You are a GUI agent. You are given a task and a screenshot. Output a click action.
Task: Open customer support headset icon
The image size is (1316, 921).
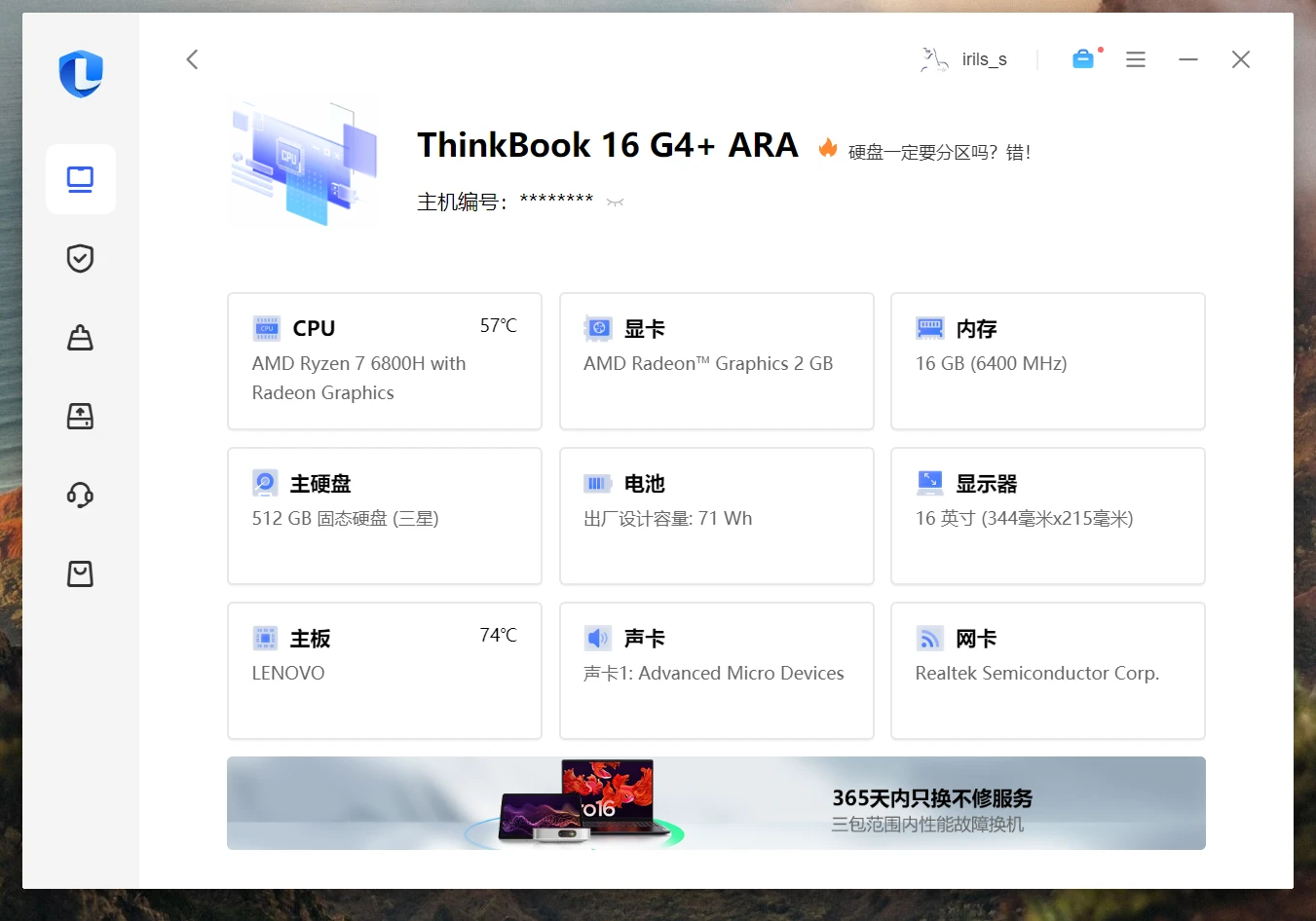(80, 496)
